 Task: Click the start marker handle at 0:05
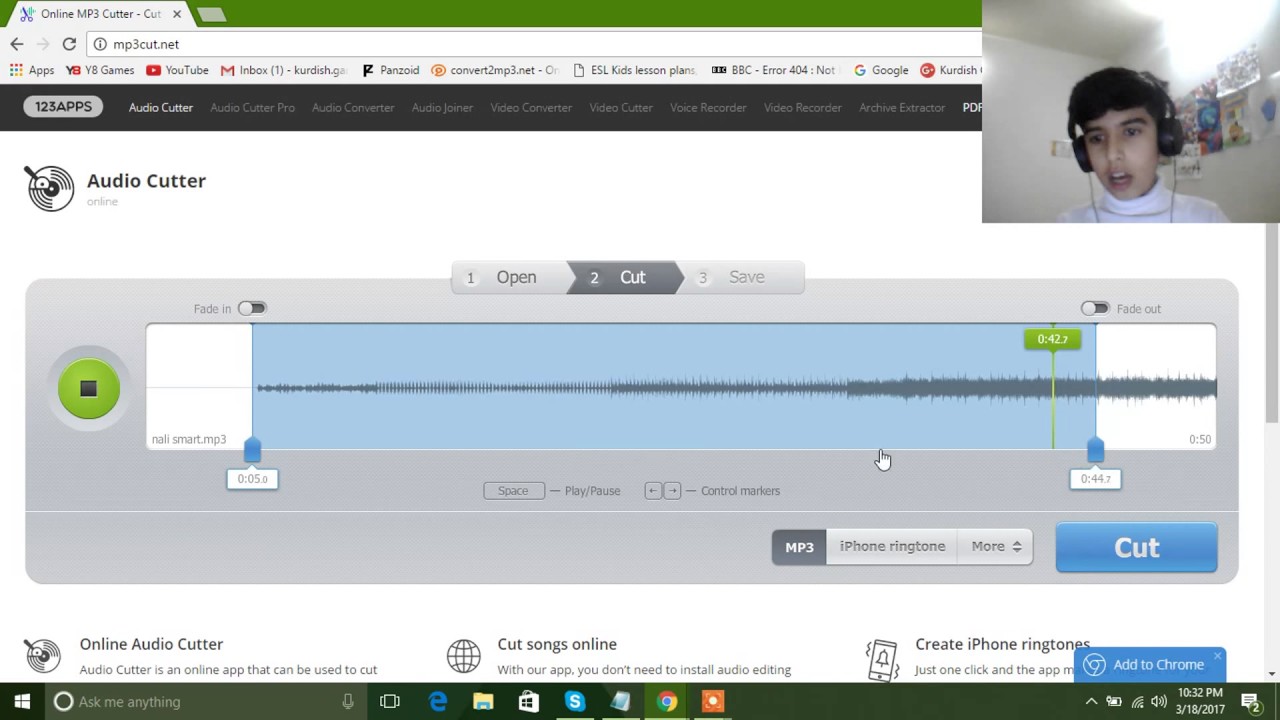252,451
